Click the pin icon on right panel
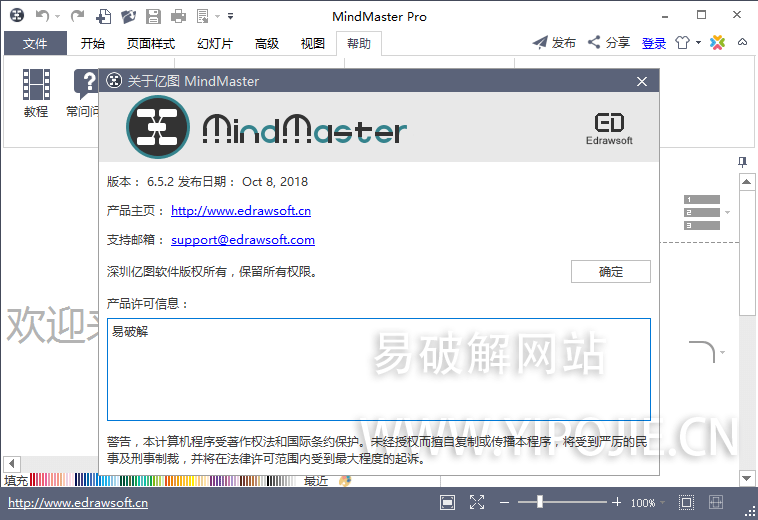 (742, 162)
